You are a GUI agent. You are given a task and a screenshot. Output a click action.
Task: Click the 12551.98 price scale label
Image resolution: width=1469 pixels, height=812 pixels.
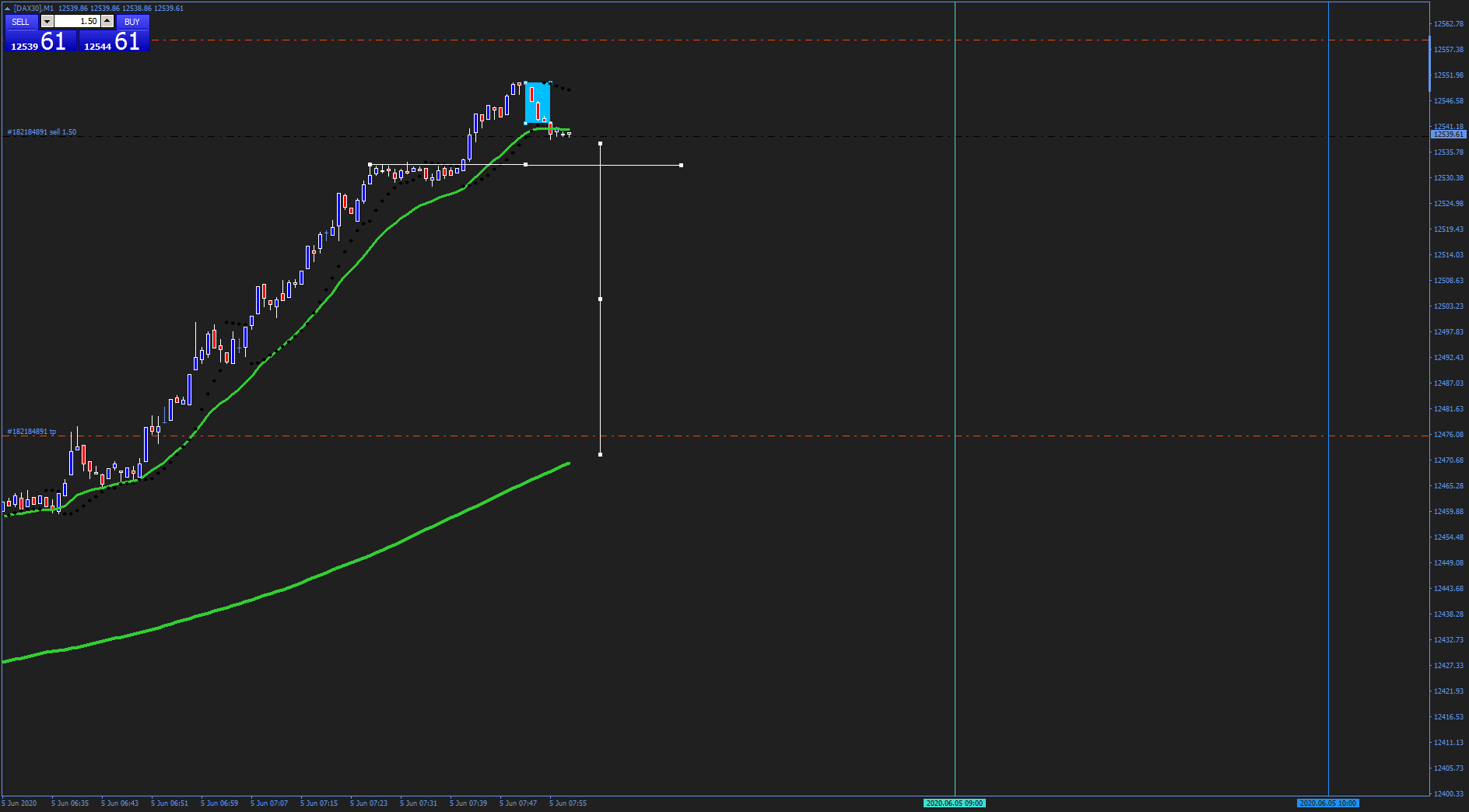(x=1448, y=75)
